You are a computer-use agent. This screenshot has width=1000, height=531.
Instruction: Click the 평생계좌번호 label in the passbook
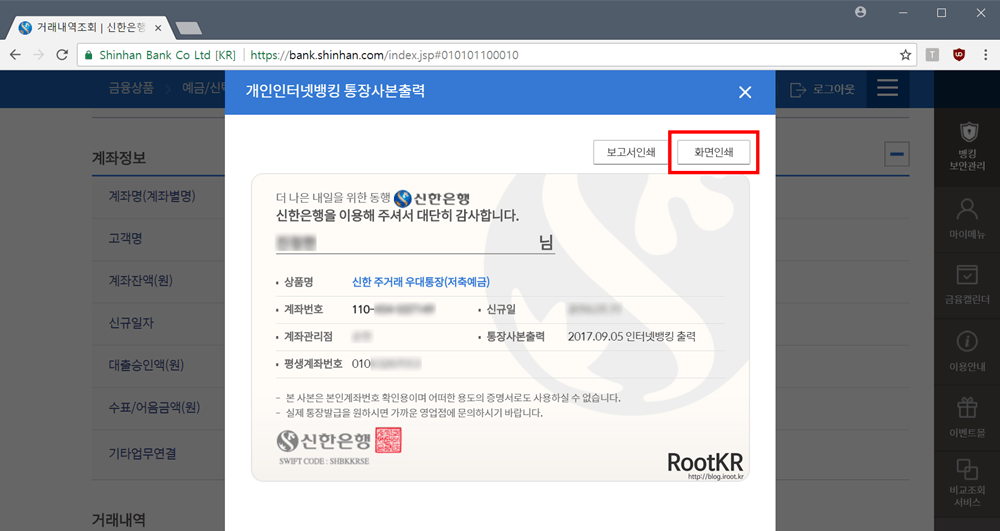pos(313,364)
